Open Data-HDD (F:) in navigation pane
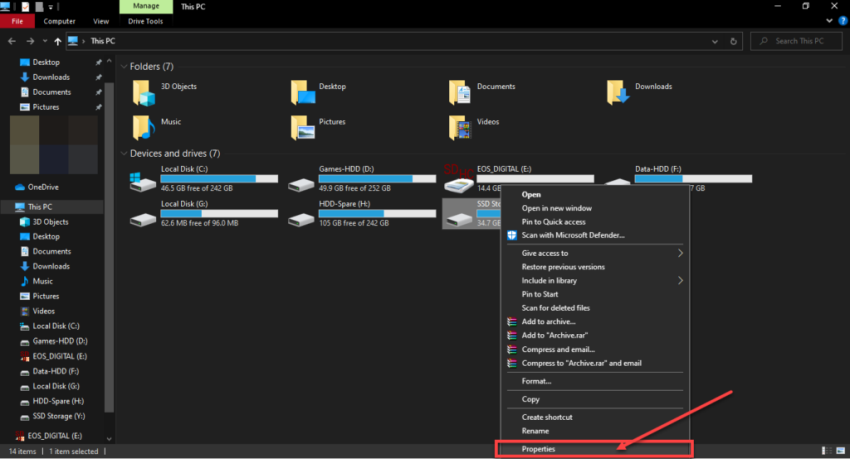Screen dimensions: 850x459 coord(49,371)
